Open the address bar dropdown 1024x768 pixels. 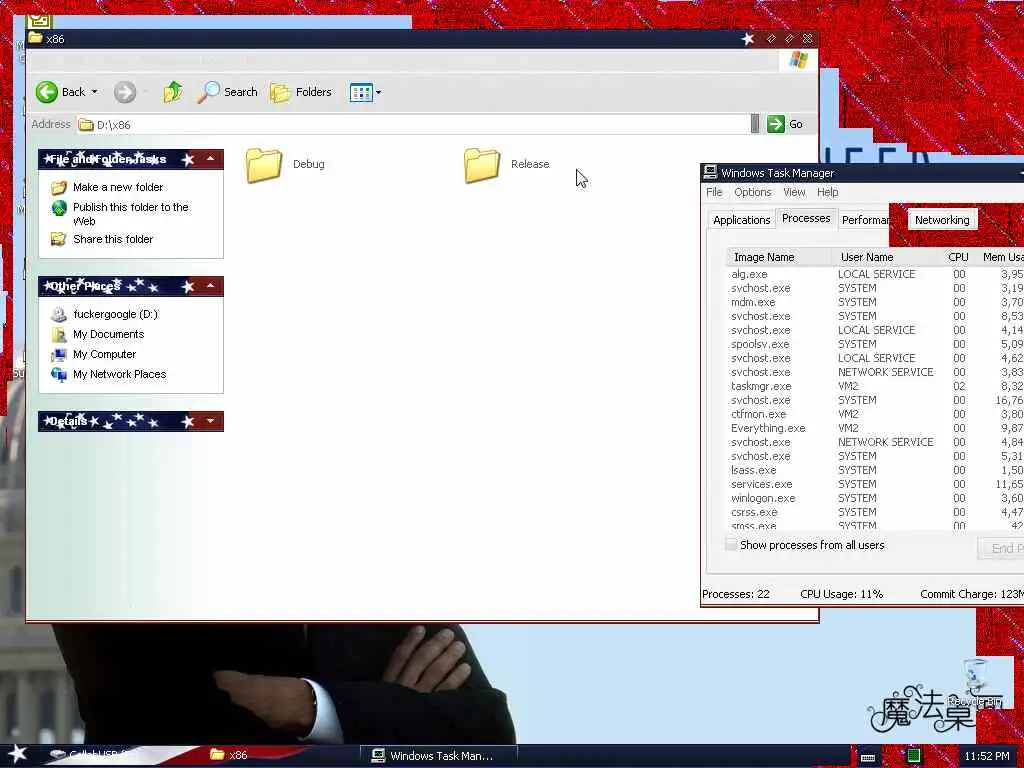[x=755, y=124]
